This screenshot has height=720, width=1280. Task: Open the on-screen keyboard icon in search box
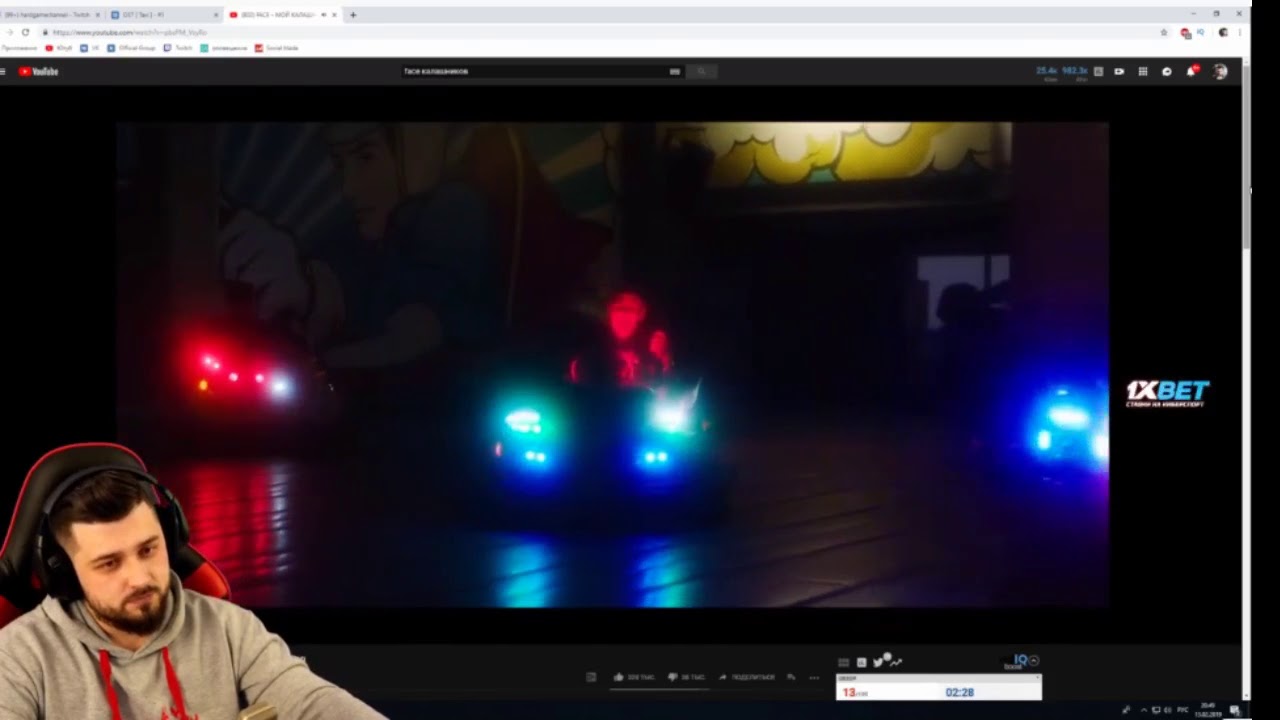(675, 71)
